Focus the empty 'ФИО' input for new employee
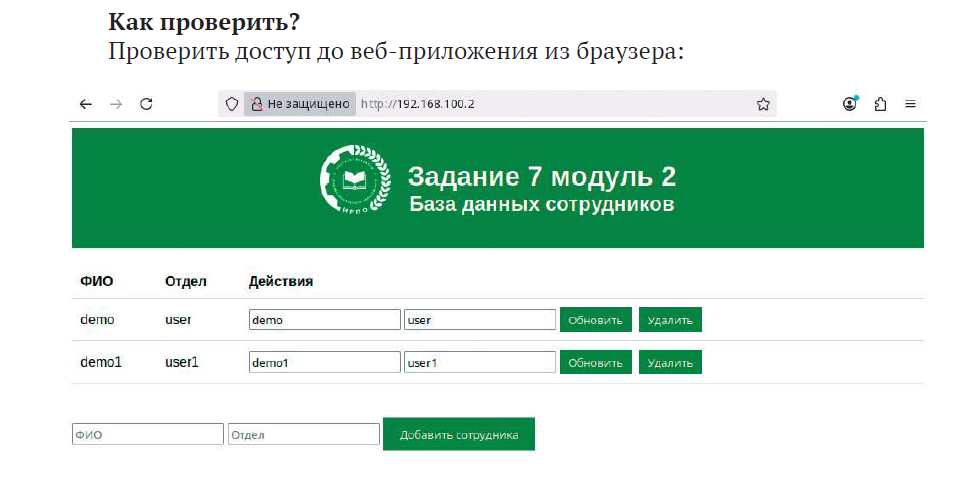Image resolution: width=975 pixels, height=477 pixels. 147,434
